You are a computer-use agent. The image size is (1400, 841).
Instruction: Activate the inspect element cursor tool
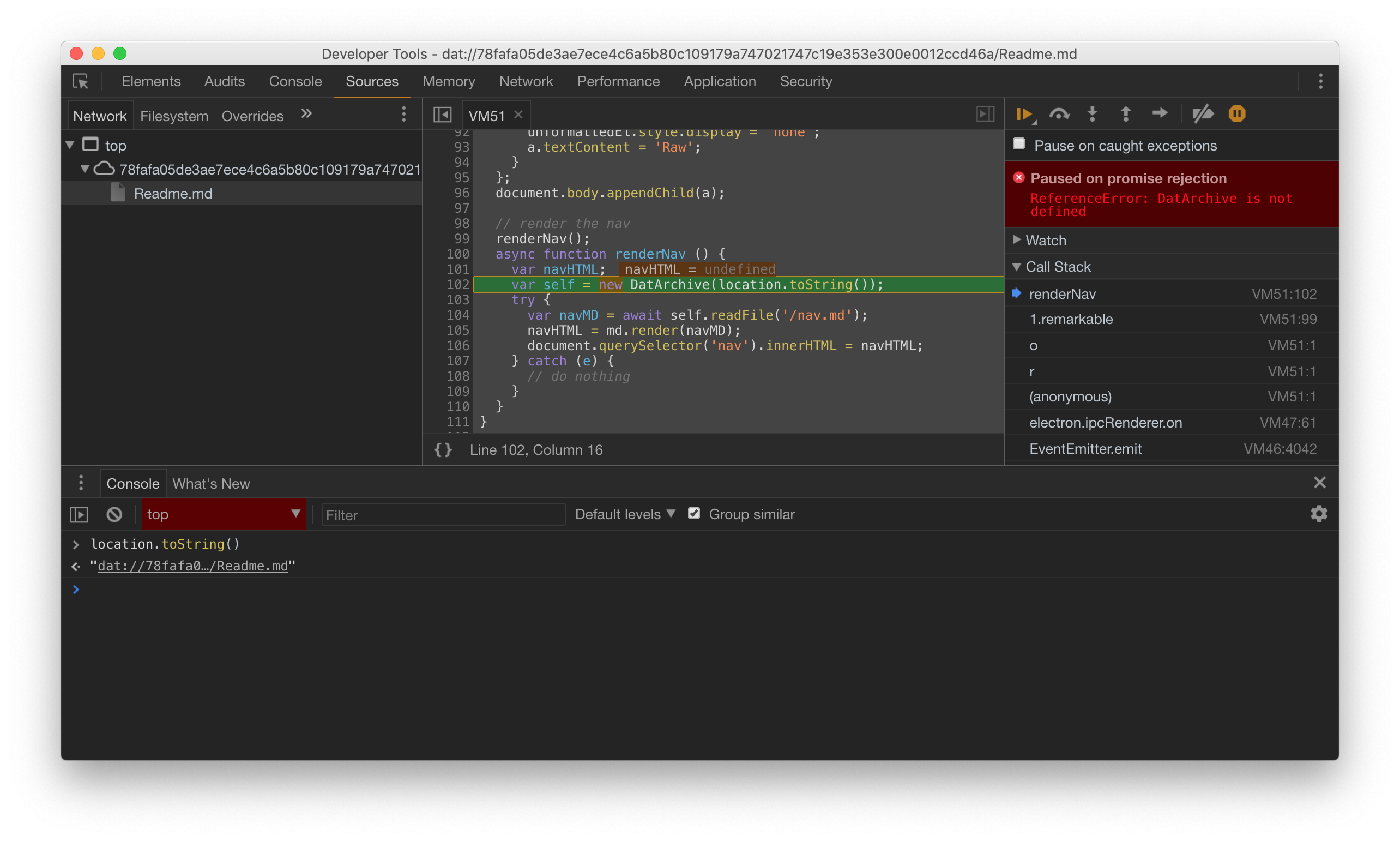point(80,81)
